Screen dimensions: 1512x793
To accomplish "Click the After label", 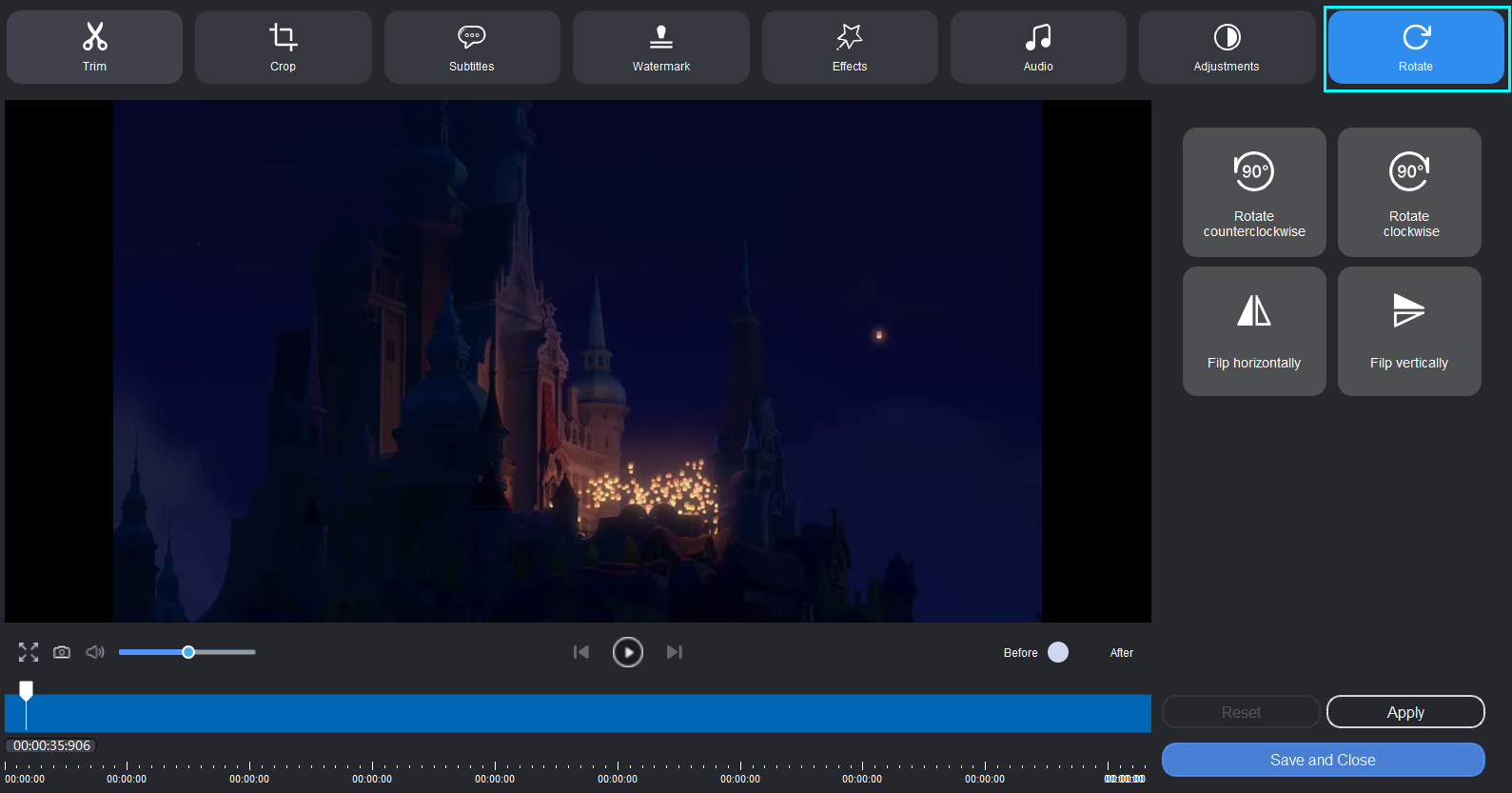I will (1122, 653).
